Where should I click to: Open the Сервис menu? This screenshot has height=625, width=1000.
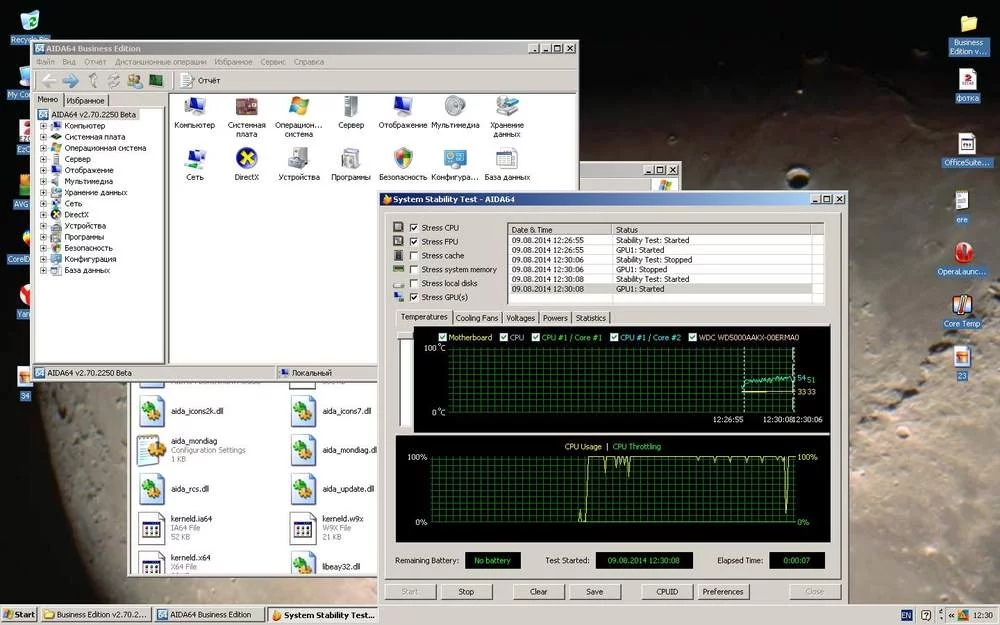(x=273, y=62)
